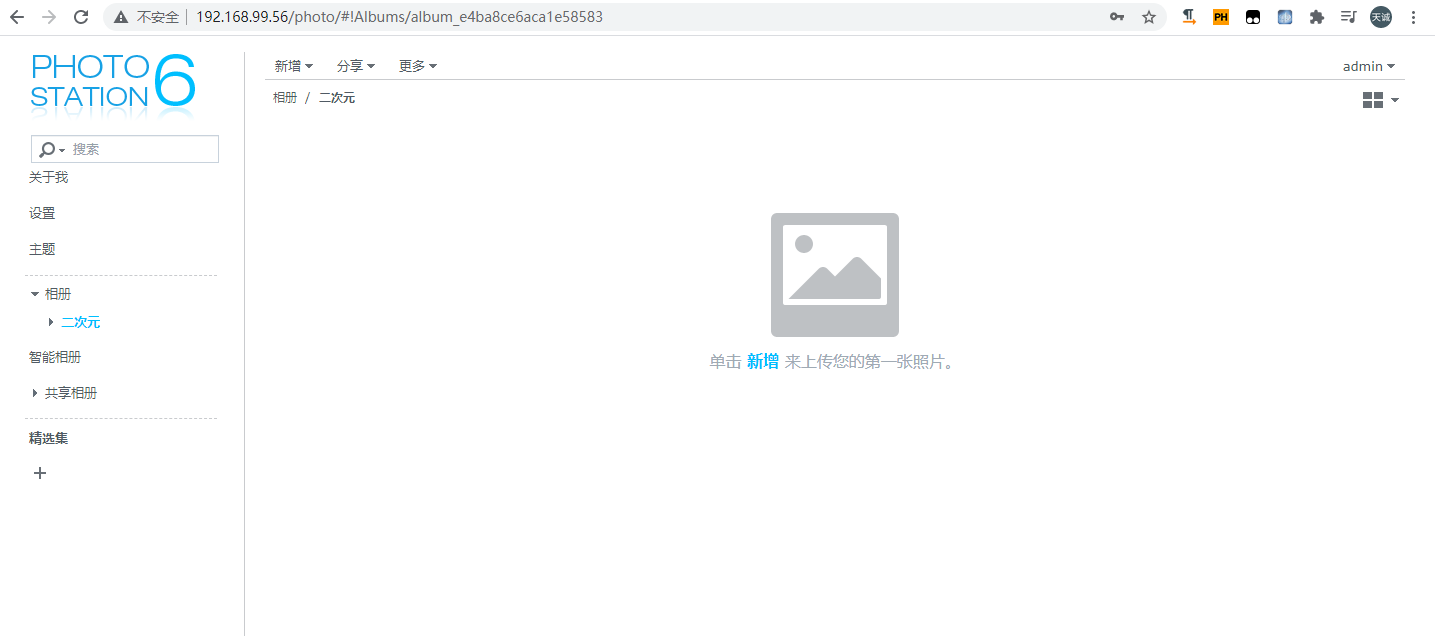The height and width of the screenshot is (636, 1435).
Task: Open the 更多 dropdown menu
Action: point(417,66)
